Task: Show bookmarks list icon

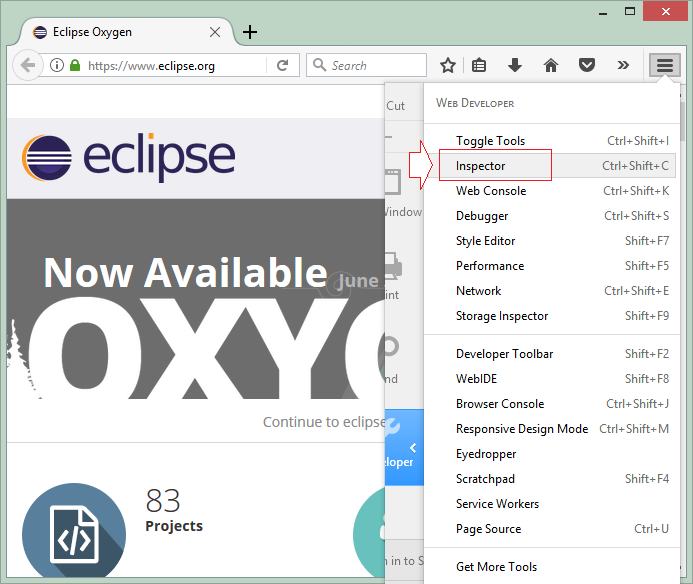Action: click(x=479, y=65)
